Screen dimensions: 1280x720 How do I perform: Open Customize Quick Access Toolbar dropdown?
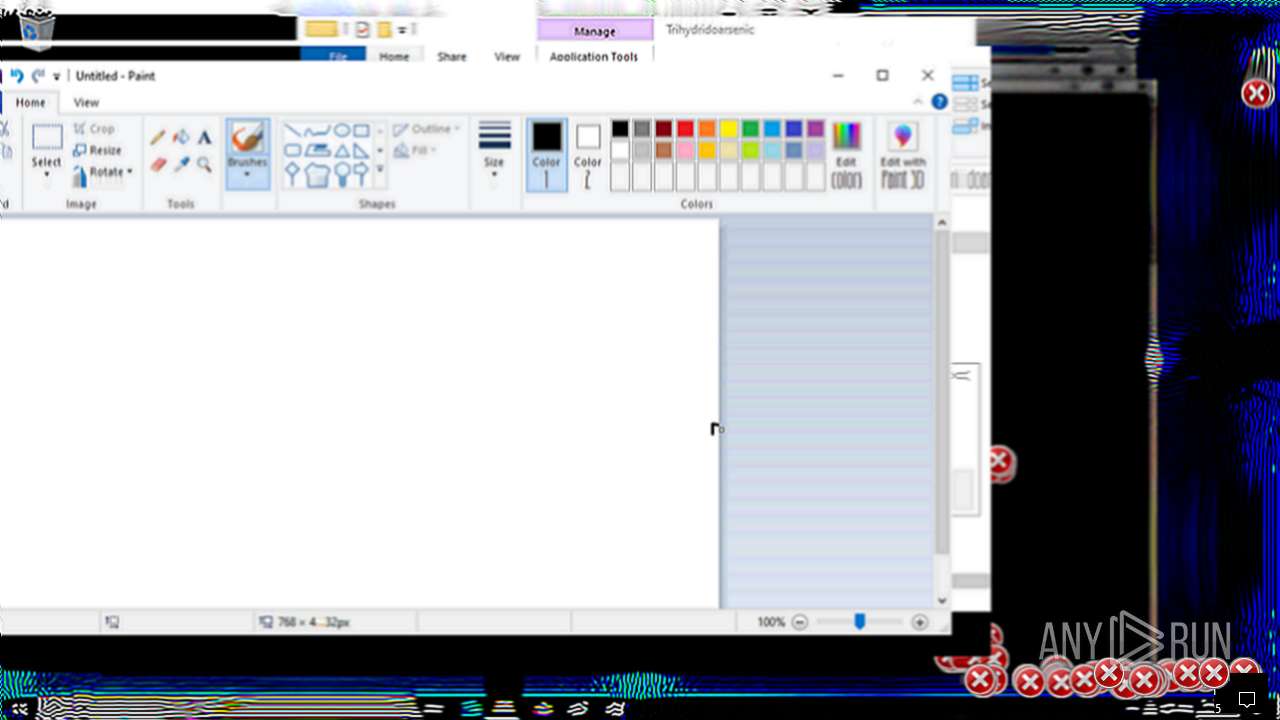[x=57, y=77]
